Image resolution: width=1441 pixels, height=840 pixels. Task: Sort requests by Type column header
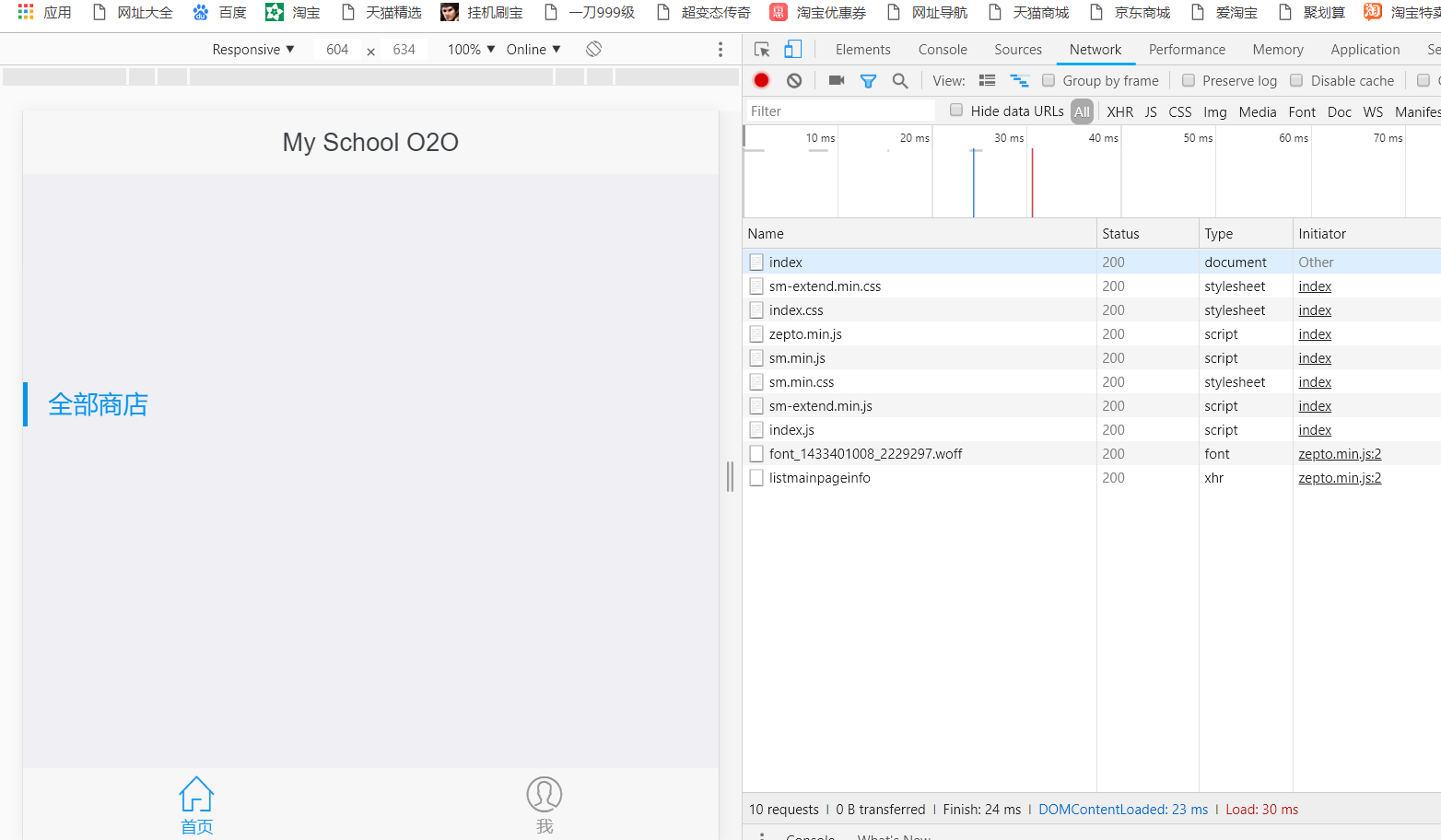[x=1246, y=234]
